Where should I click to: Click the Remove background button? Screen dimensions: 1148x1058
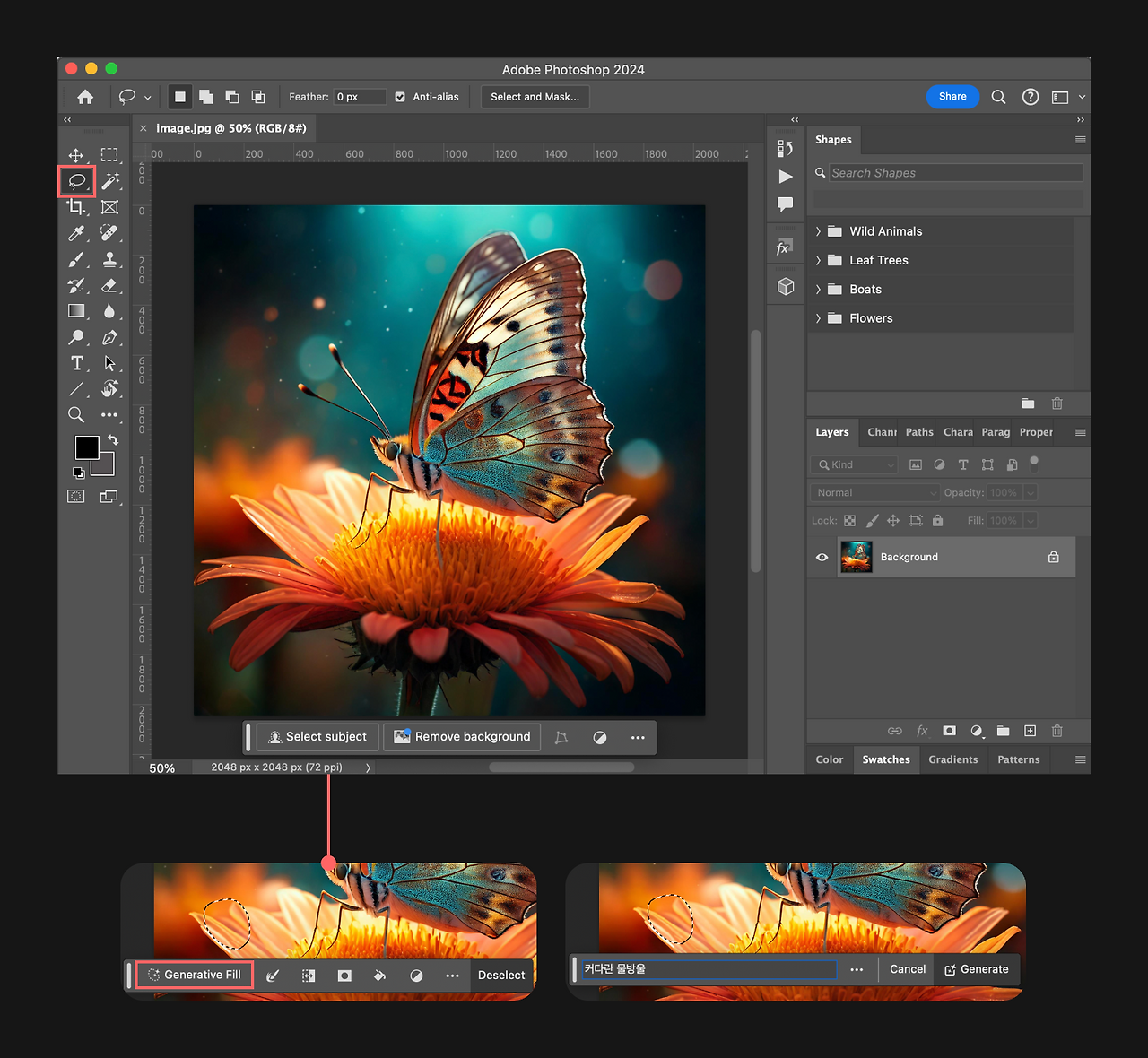point(462,737)
